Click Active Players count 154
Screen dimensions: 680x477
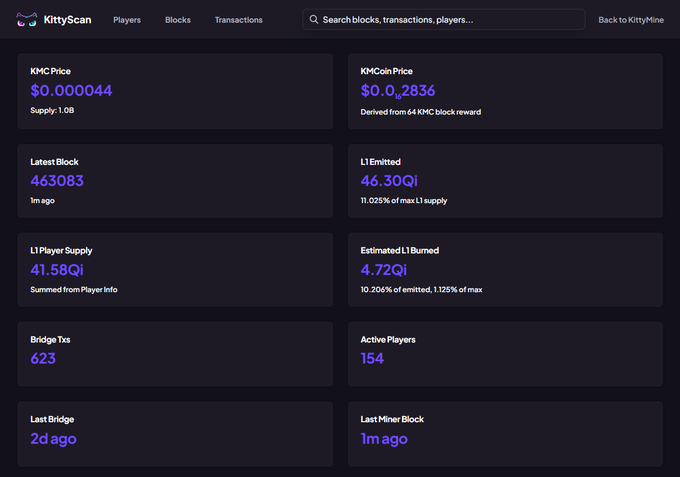coord(372,359)
